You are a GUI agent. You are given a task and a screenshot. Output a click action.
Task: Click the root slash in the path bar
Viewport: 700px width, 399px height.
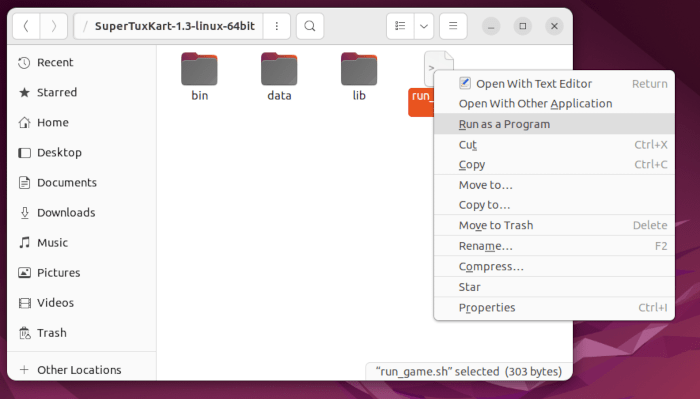coord(85,26)
